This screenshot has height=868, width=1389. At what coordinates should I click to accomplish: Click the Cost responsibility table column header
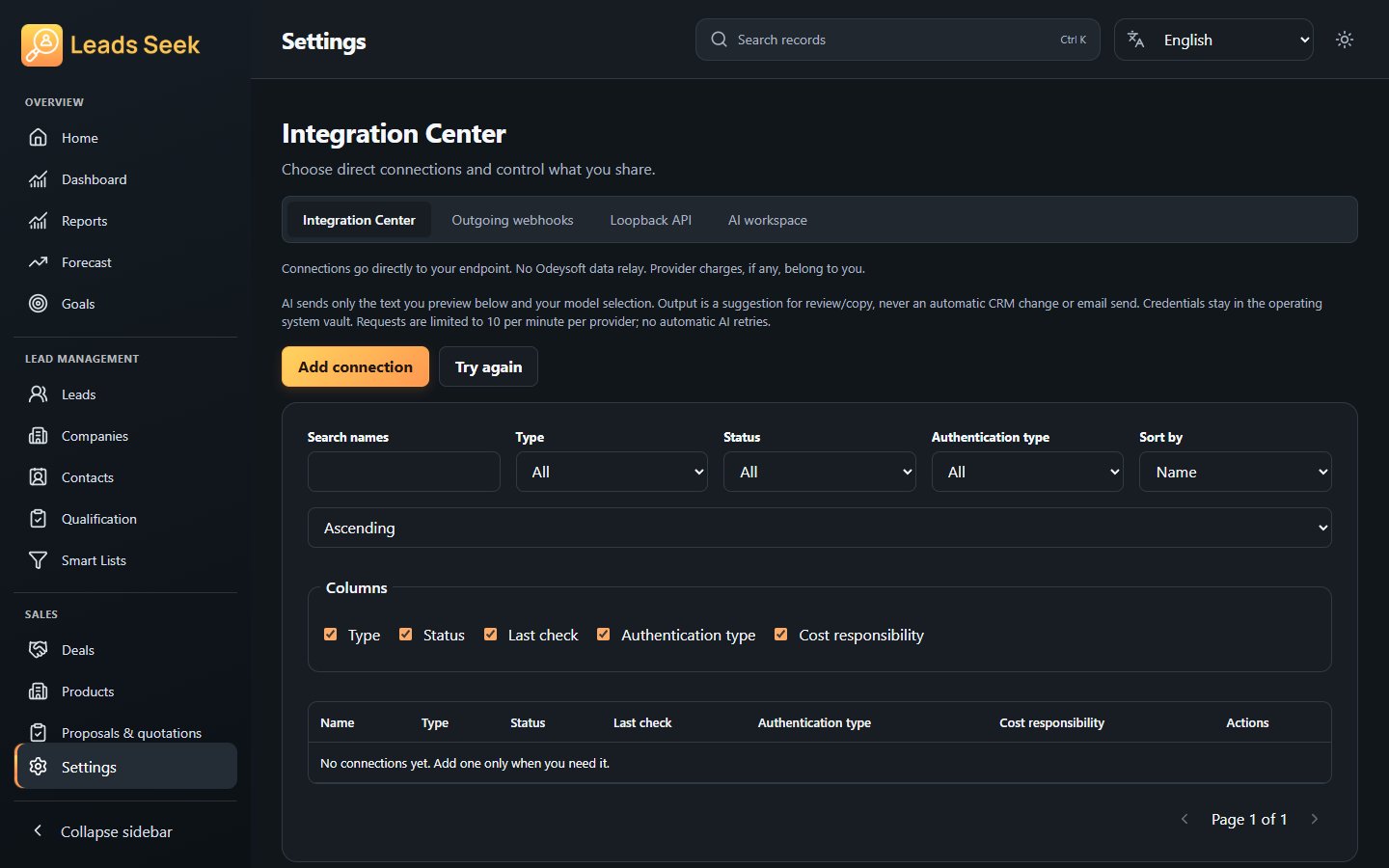coord(1051,722)
